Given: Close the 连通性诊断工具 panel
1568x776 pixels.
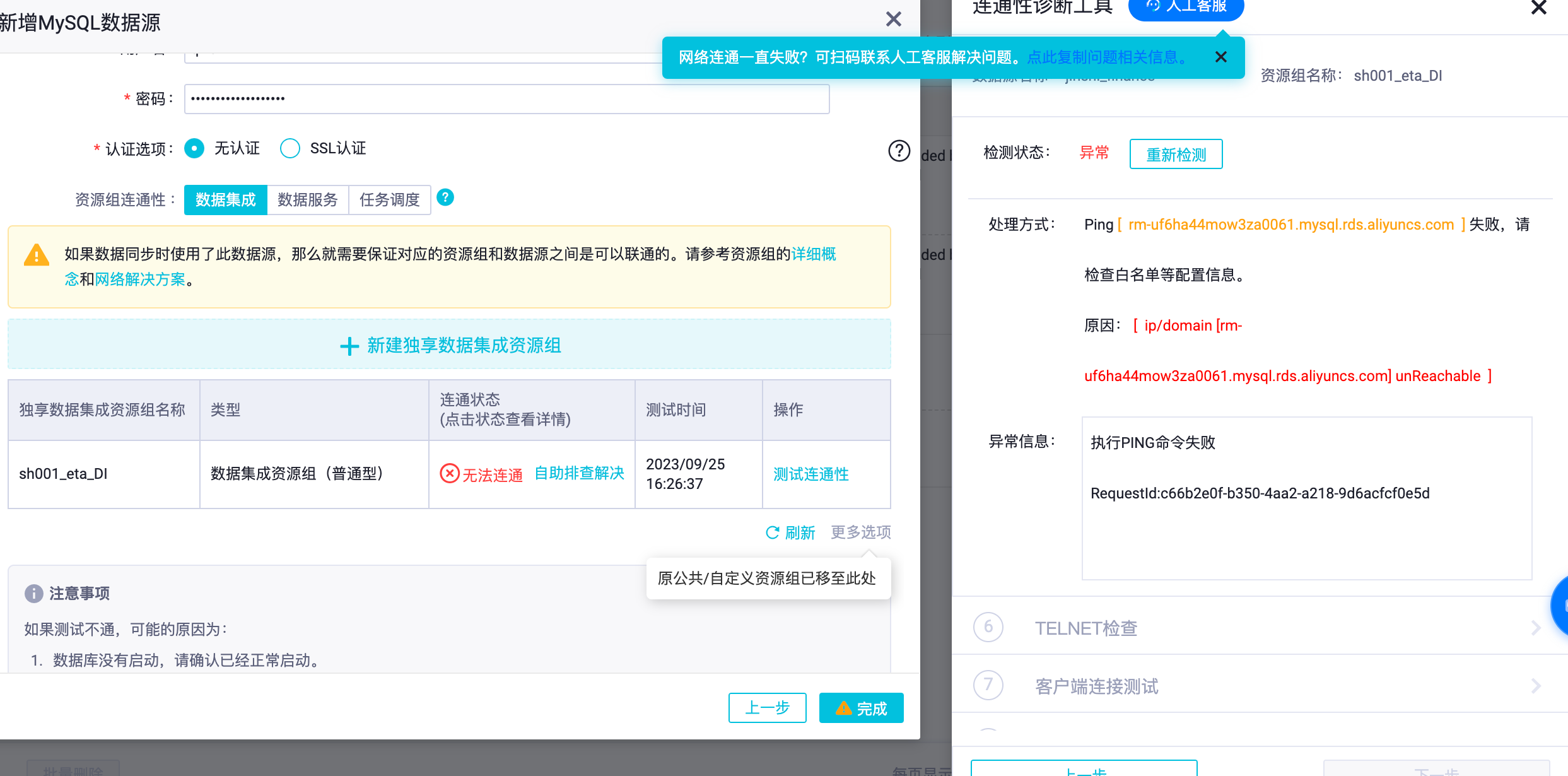Looking at the screenshot, I should (x=1538, y=8).
